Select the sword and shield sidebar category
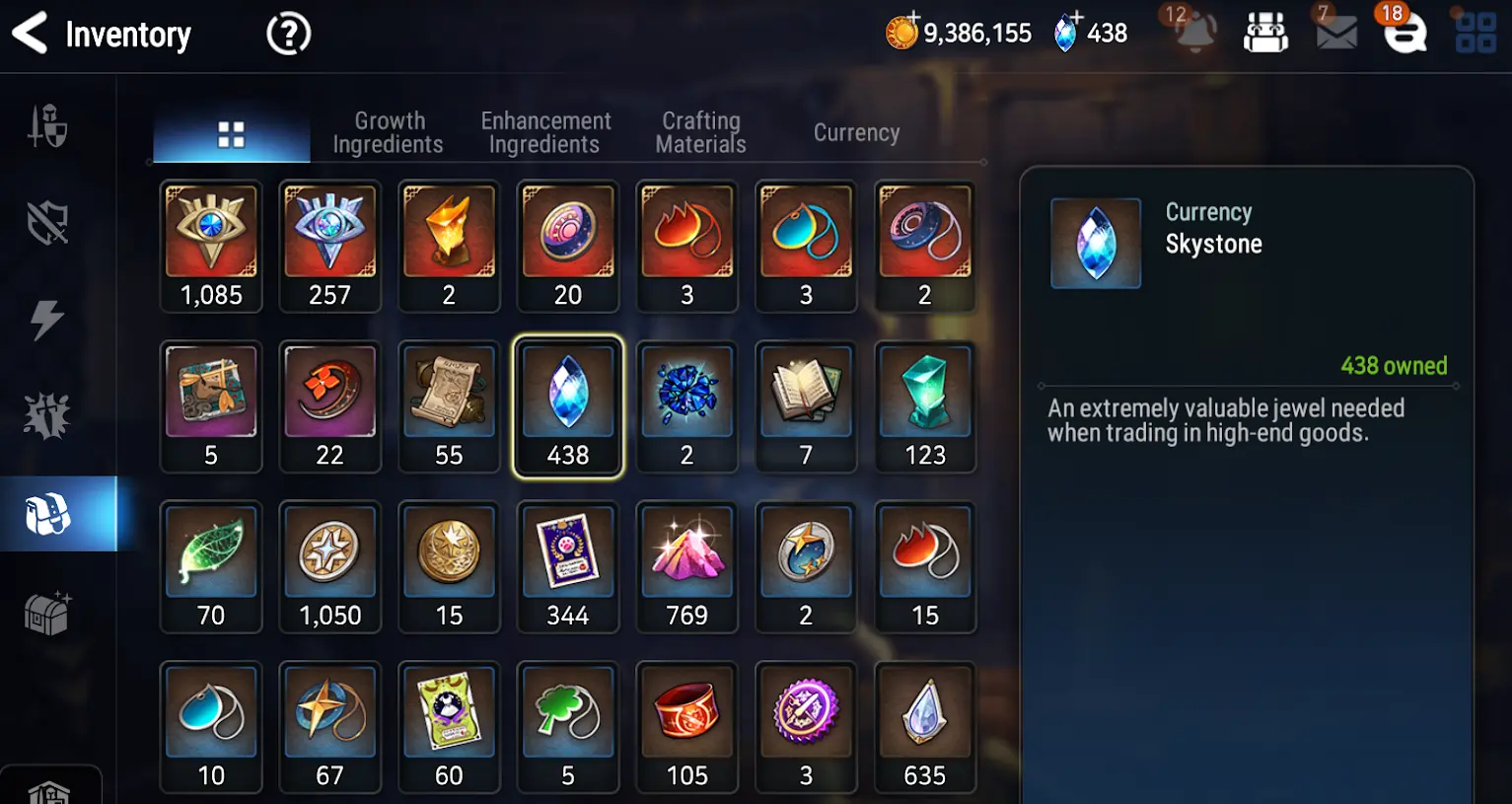1512x804 pixels. (x=47, y=125)
